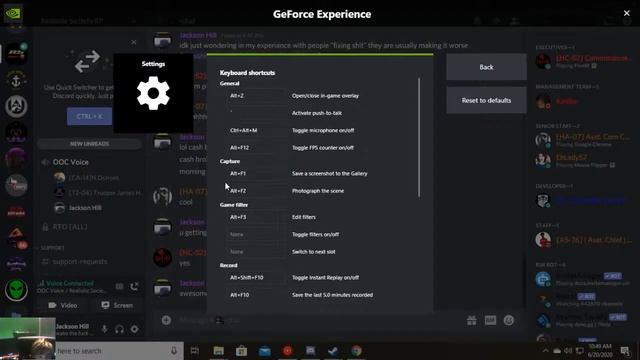This screenshot has width=640, height=360.
Task: Jump to NEW UNREADS in Discord
Action: click(x=89, y=144)
